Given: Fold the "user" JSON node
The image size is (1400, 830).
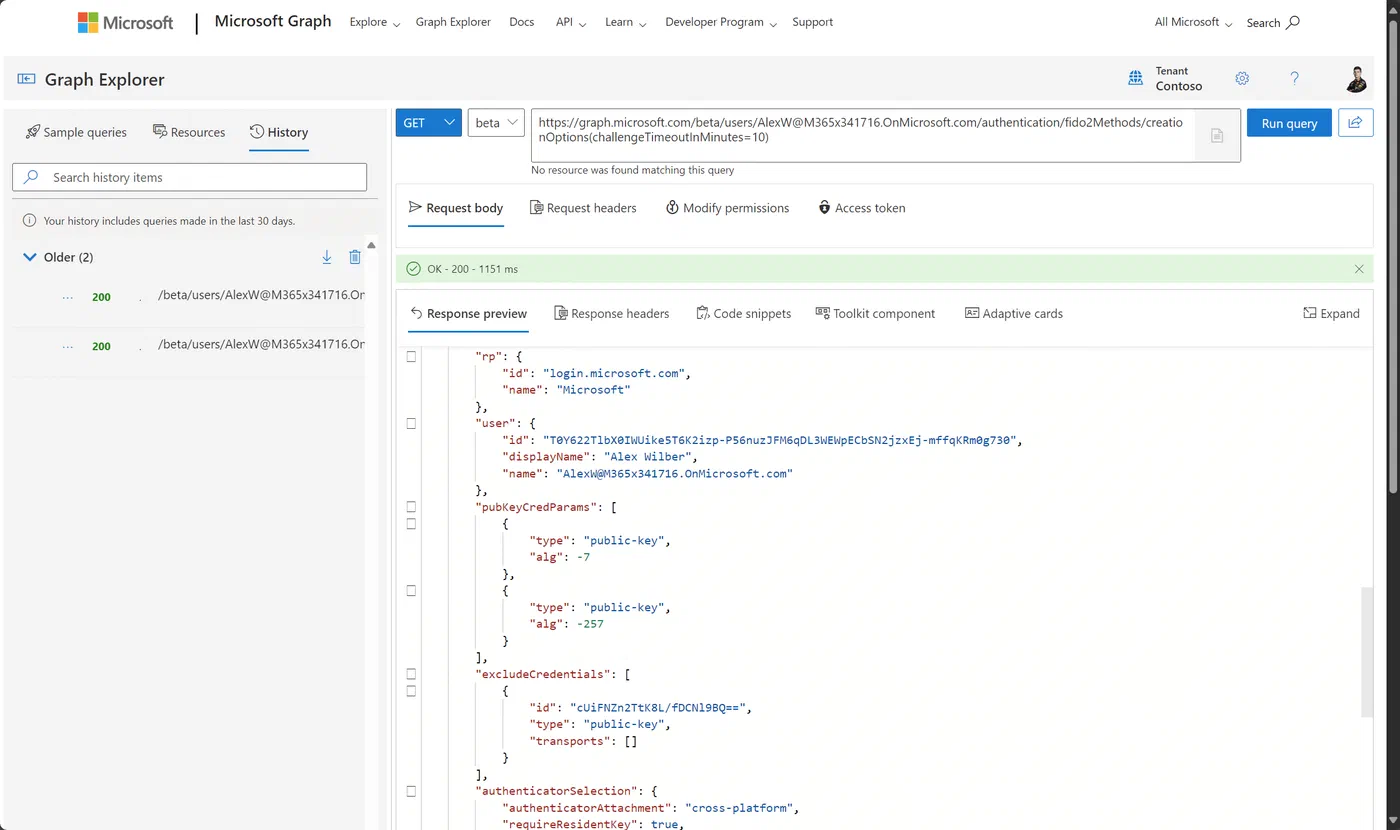Looking at the screenshot, I should point(411,423).
